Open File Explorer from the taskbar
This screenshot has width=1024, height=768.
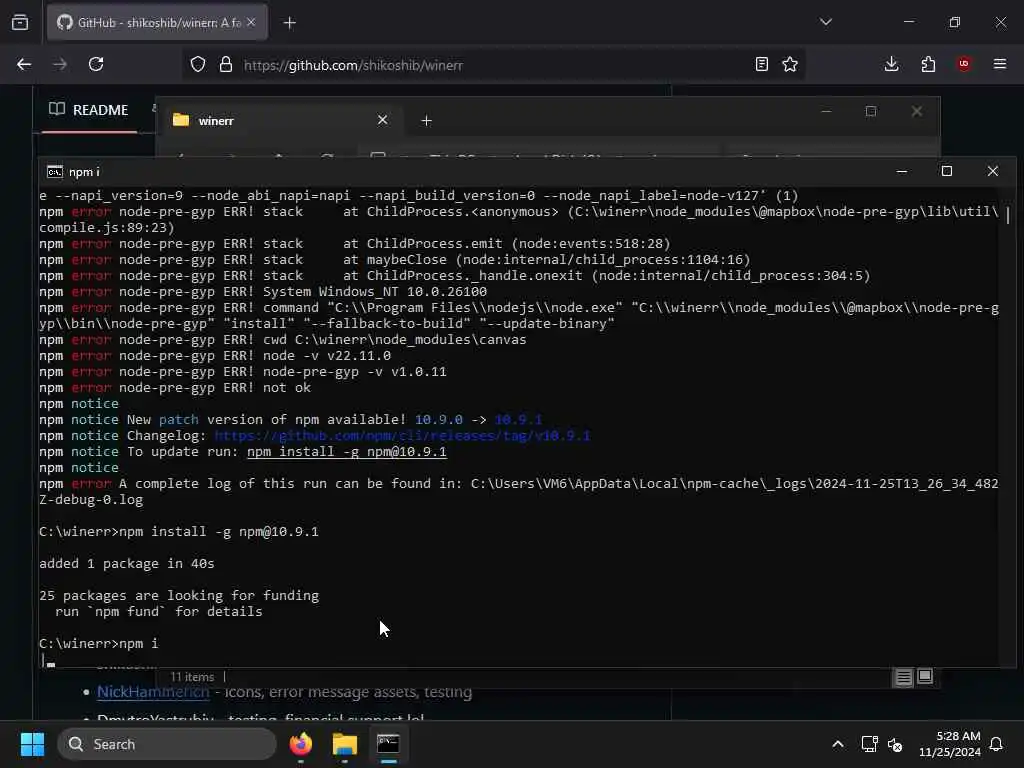pyautogui.click(x=345, y=744)
